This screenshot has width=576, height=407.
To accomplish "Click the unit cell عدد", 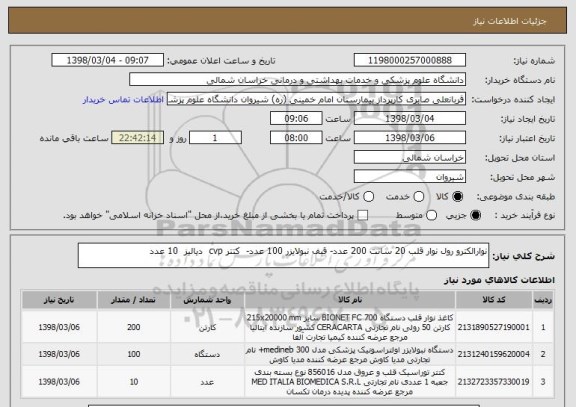I will click(207, 382).
